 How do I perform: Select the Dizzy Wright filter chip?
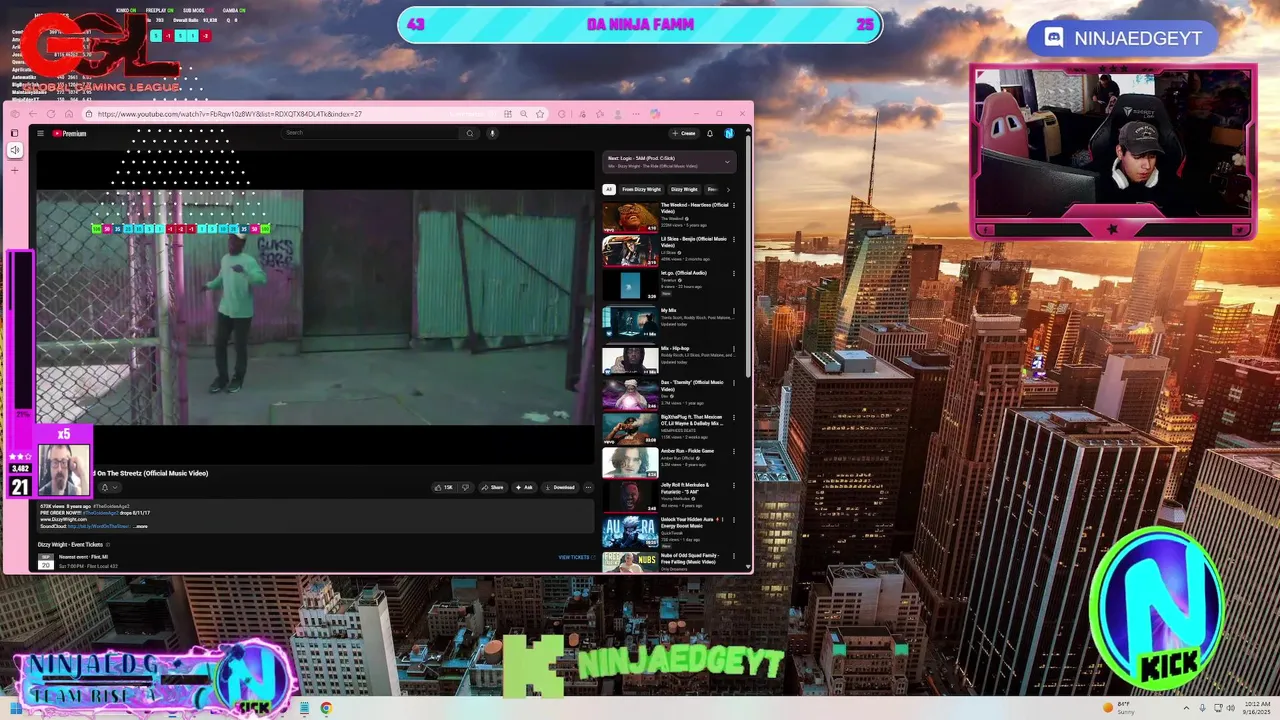(x=684, y=189)
